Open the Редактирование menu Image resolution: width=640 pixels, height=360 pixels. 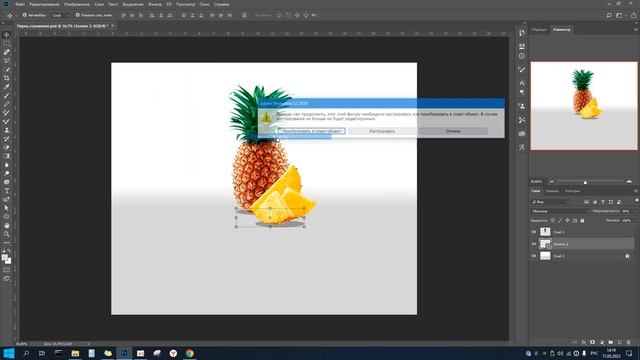pyautogui.click(x=44, y=4)
